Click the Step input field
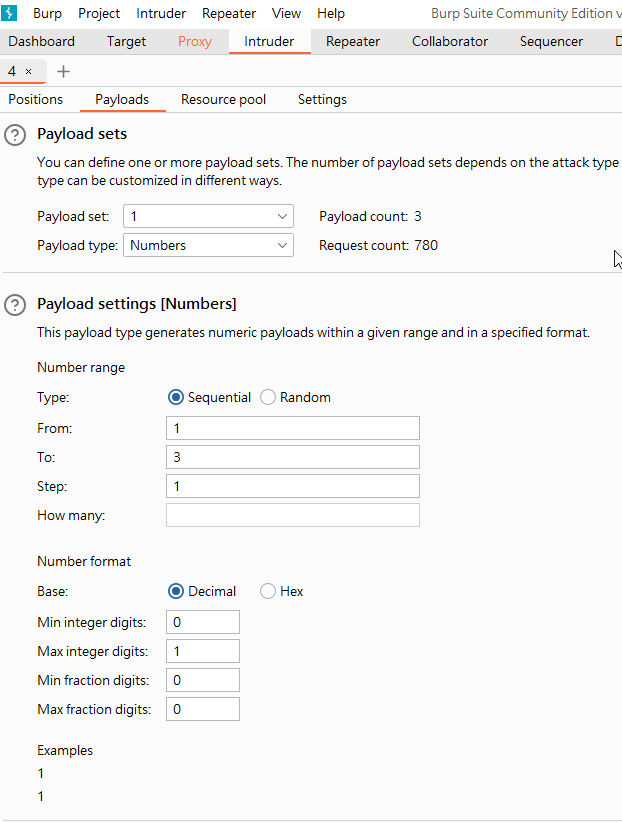Viewport: 622px width, 823px height. tap(293, 486)
